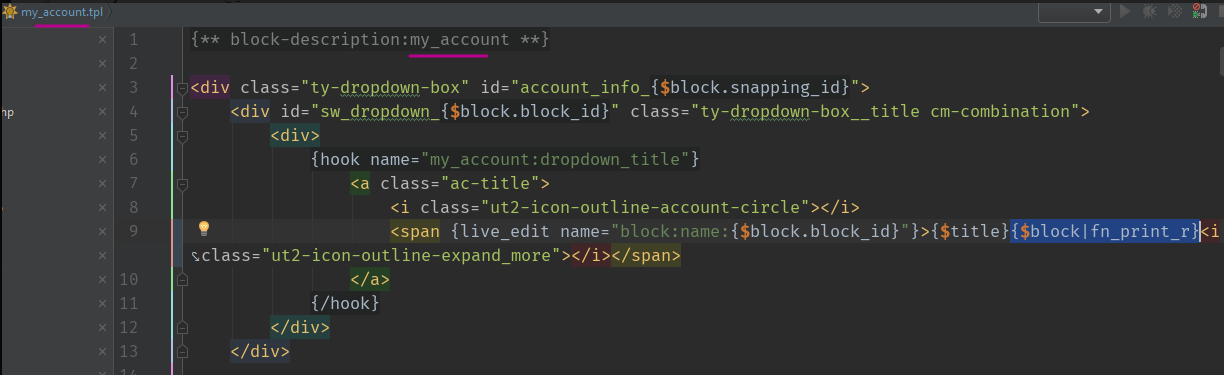Click the {/hook} closing tag on line 11
Image resolution: width=1224 pixels, height=375 pixels.
coord(345,304)
